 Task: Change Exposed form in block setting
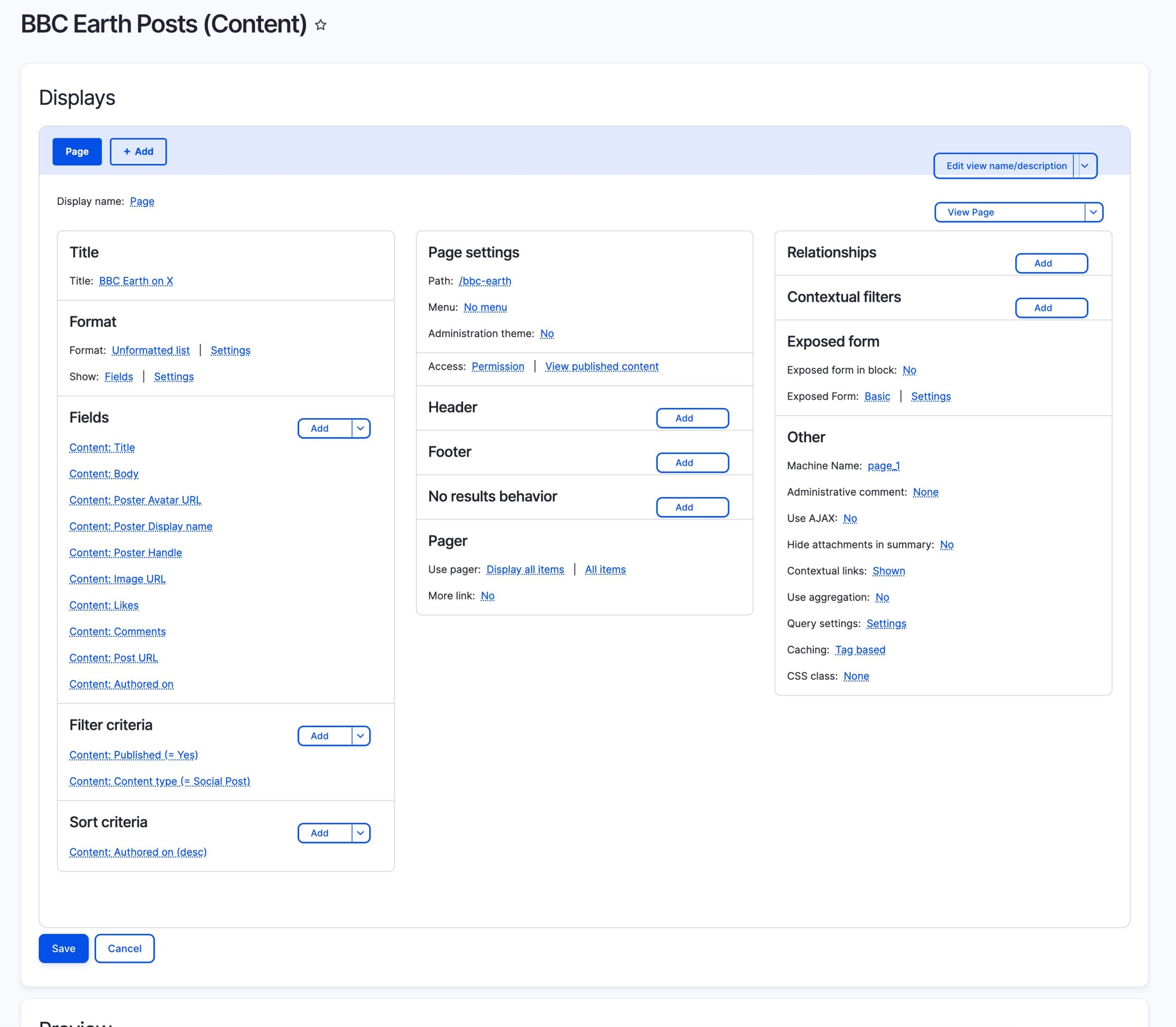(x=910, y=370)
